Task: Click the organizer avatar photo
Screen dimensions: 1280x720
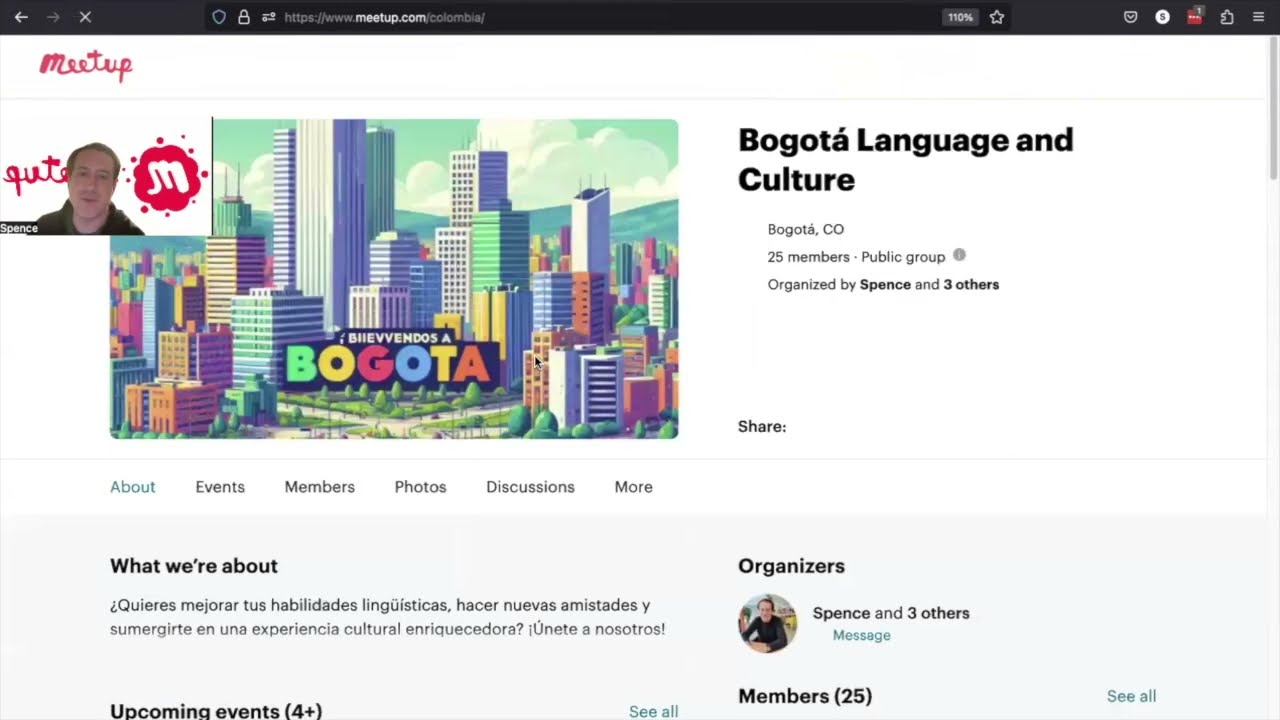Action: [768, 623]
